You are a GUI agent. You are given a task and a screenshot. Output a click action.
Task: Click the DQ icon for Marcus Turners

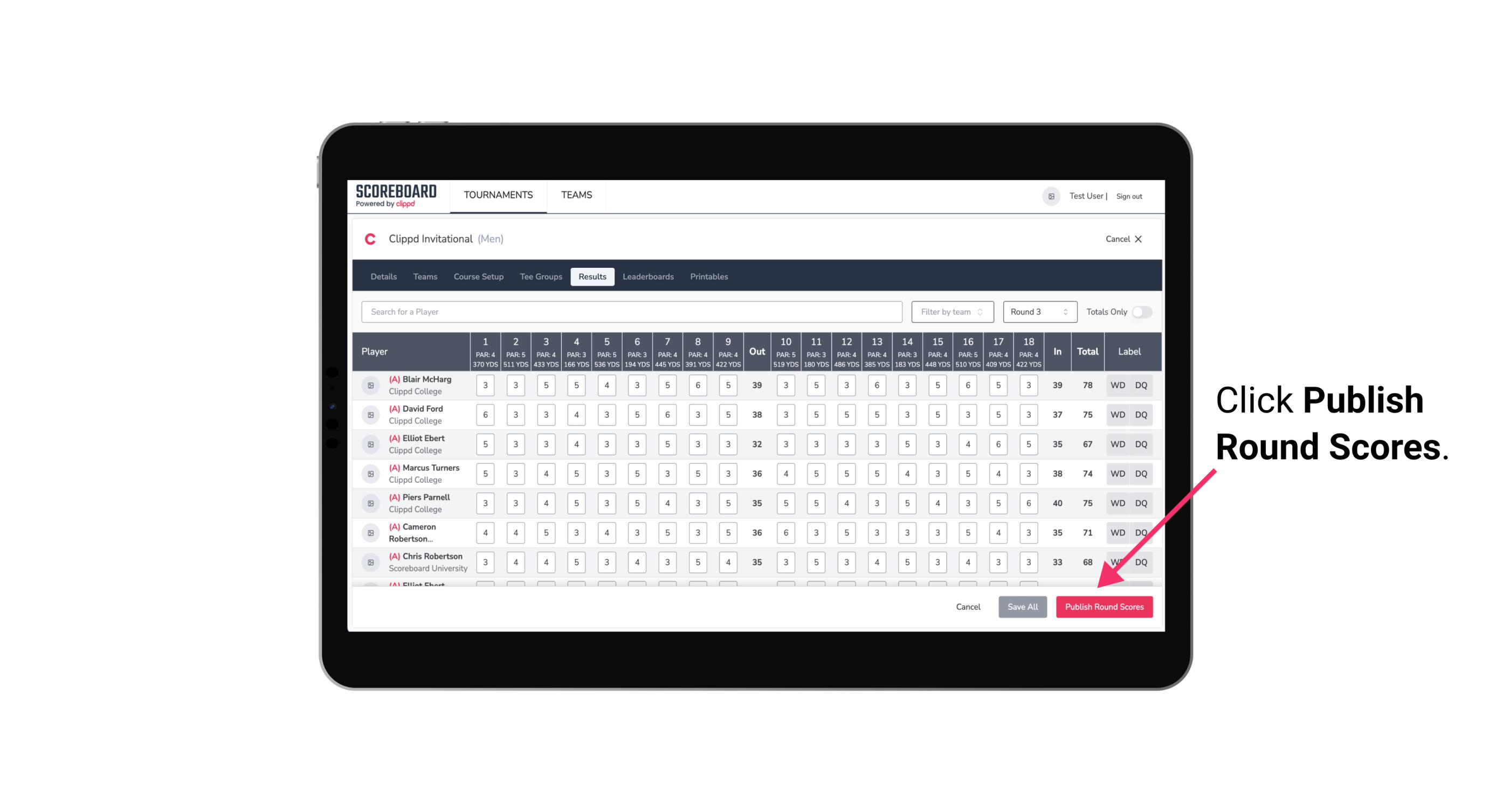click(x=1141, y=473)
